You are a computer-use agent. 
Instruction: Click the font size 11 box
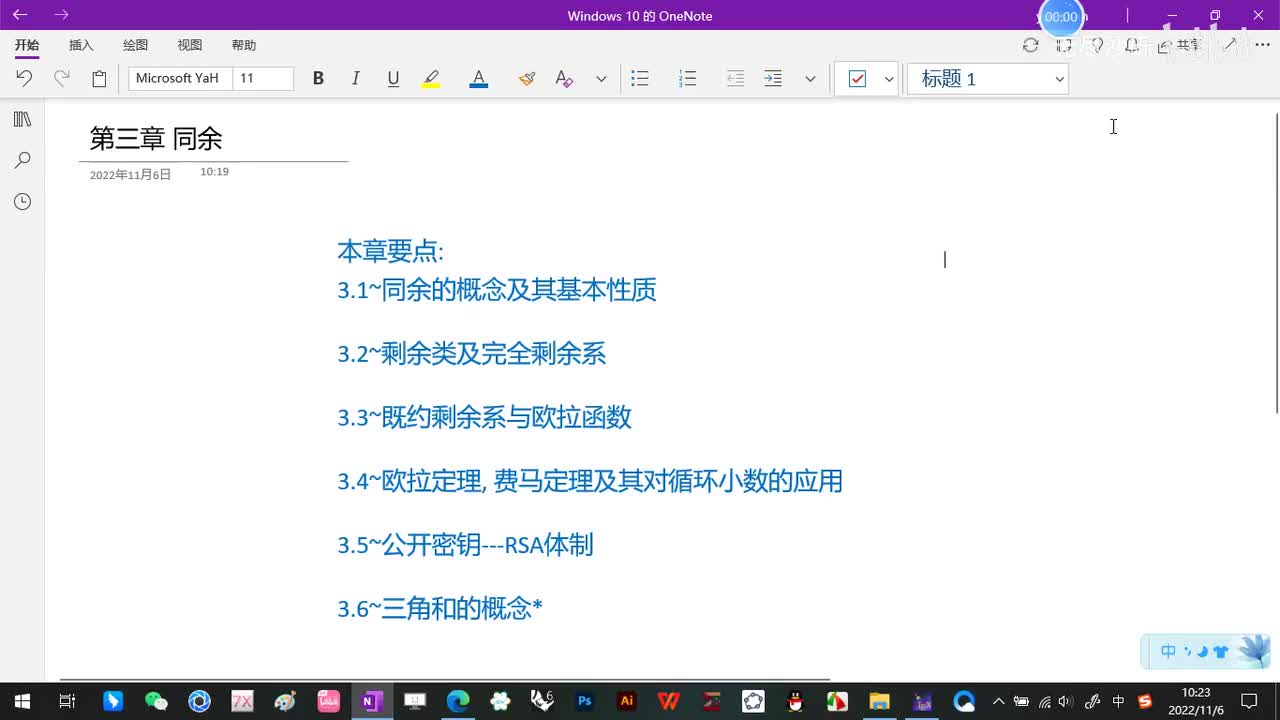click(263, 78)
